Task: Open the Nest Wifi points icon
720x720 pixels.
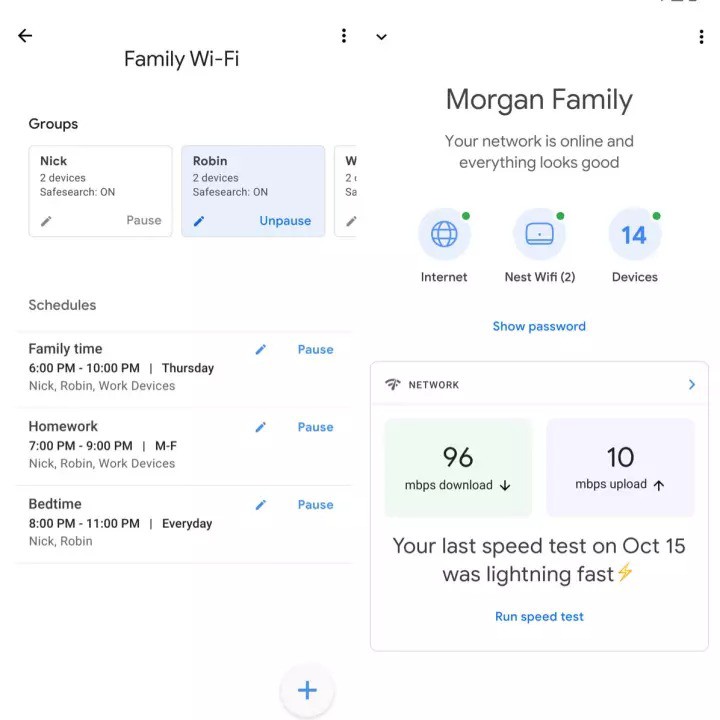Action: point(539,235)
